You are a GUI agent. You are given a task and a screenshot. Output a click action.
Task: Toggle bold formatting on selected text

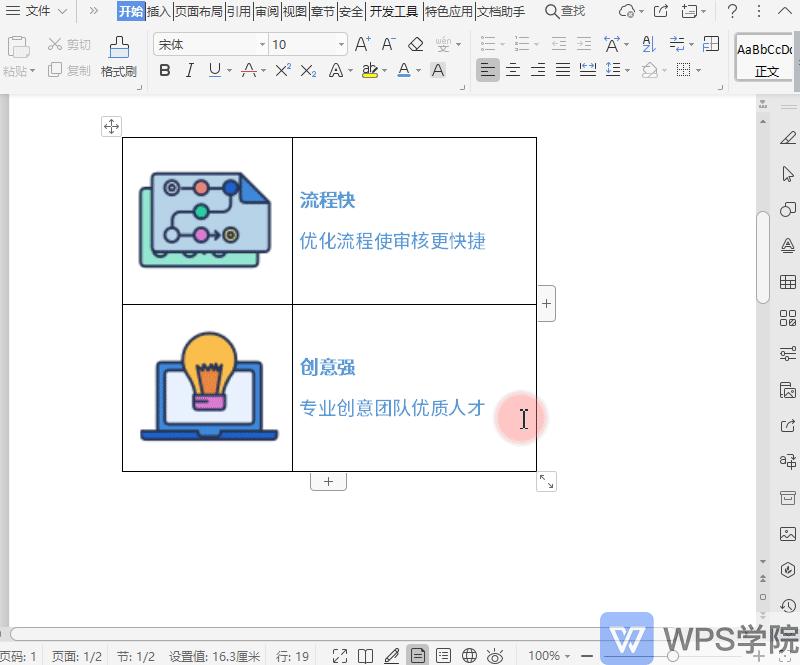(164, 70)
